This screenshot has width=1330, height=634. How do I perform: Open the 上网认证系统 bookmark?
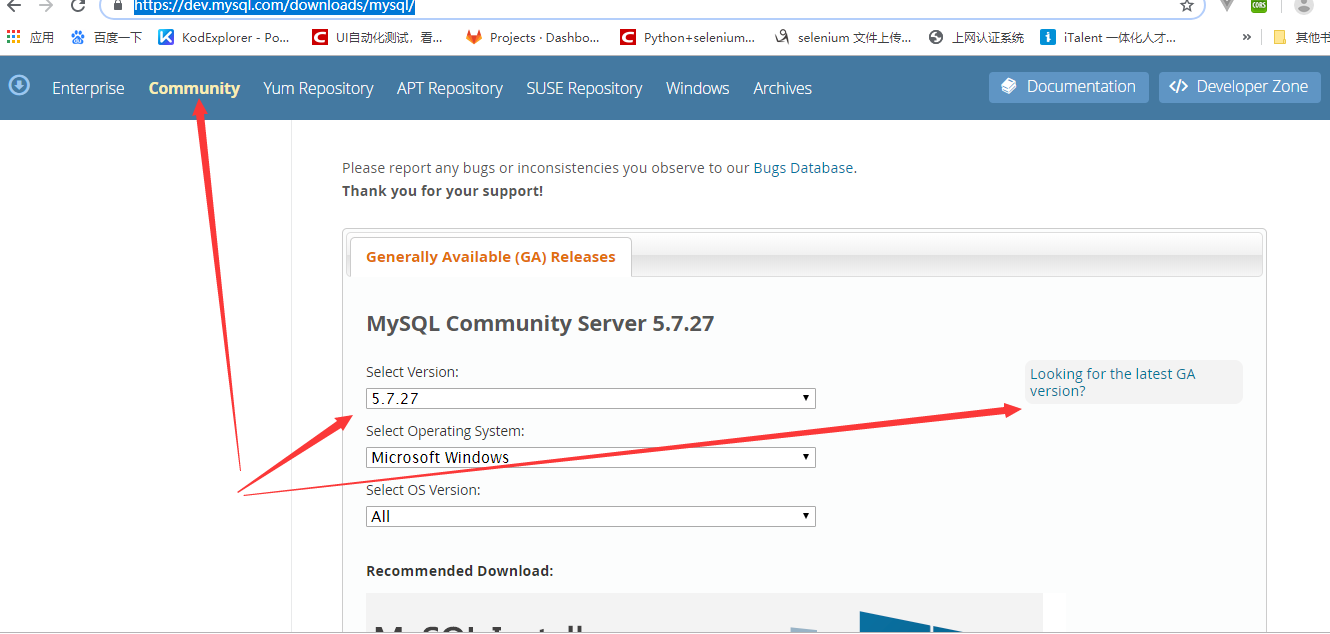pyautogui.click(x=977, y=37)
